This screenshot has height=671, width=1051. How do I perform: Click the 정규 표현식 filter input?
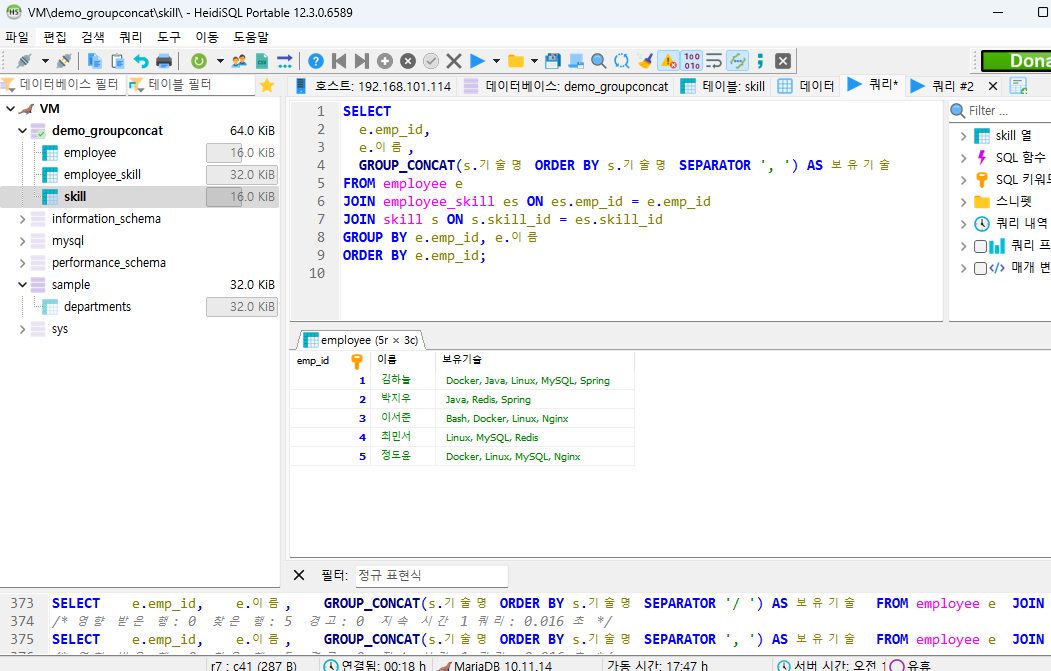point(431,575)
